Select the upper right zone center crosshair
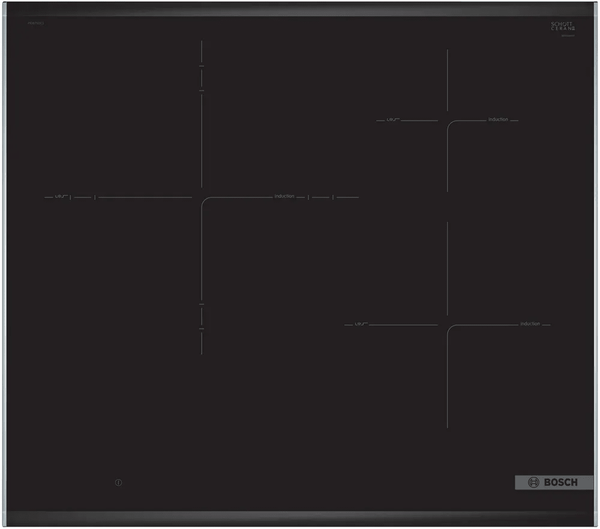 [447, 121]
